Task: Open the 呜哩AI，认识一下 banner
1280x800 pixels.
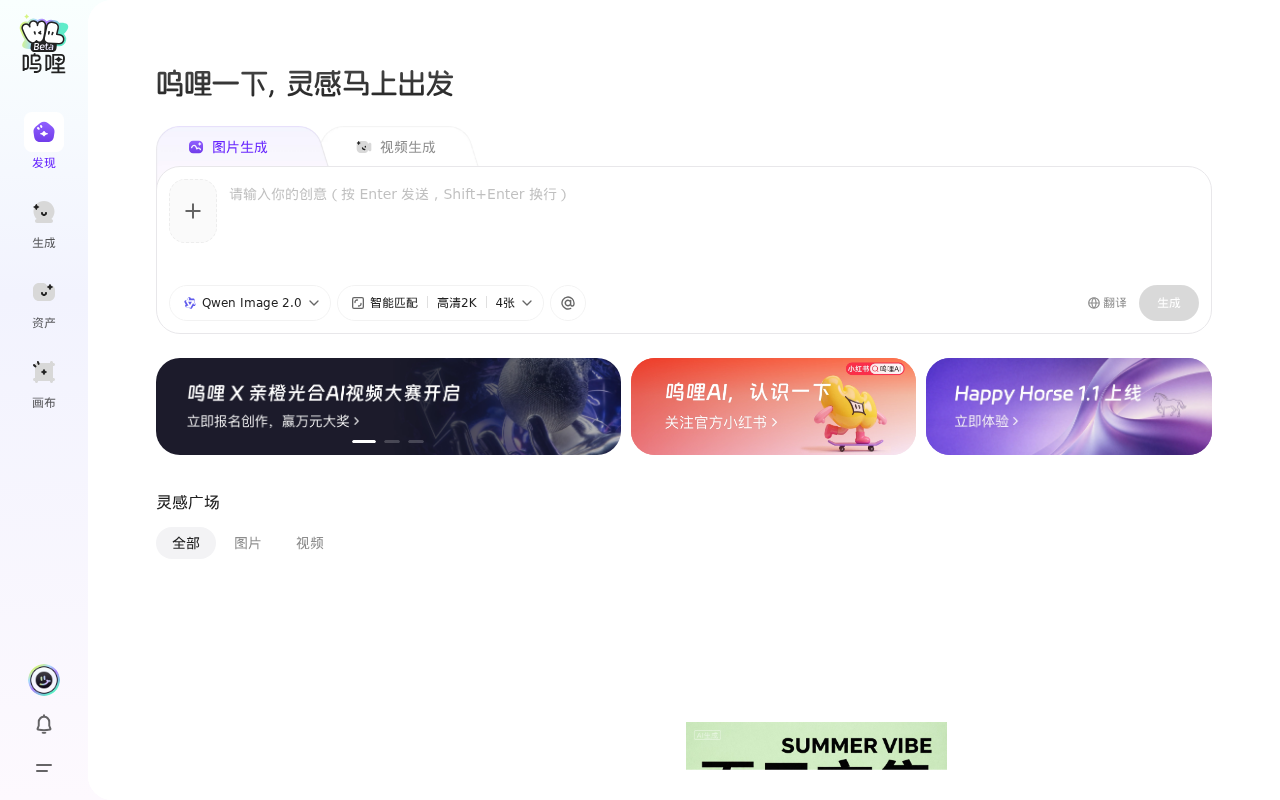Action: click(x=773, y=406)
